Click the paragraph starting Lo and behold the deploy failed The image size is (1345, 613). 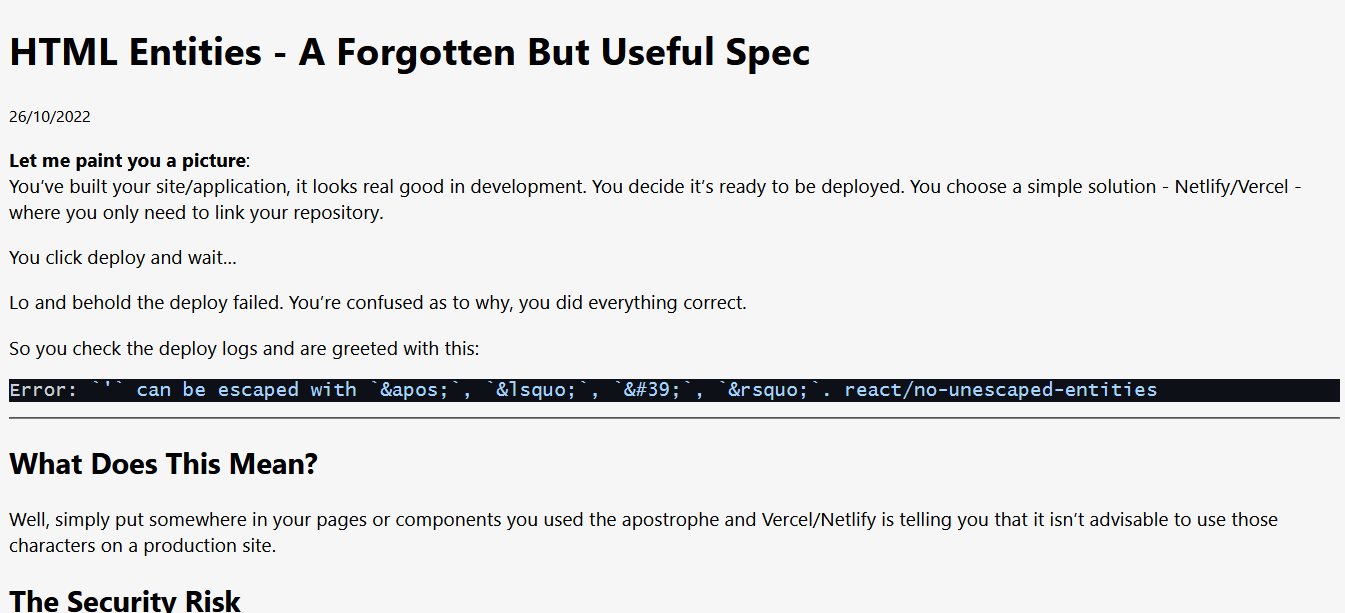[x=378, y=302]
